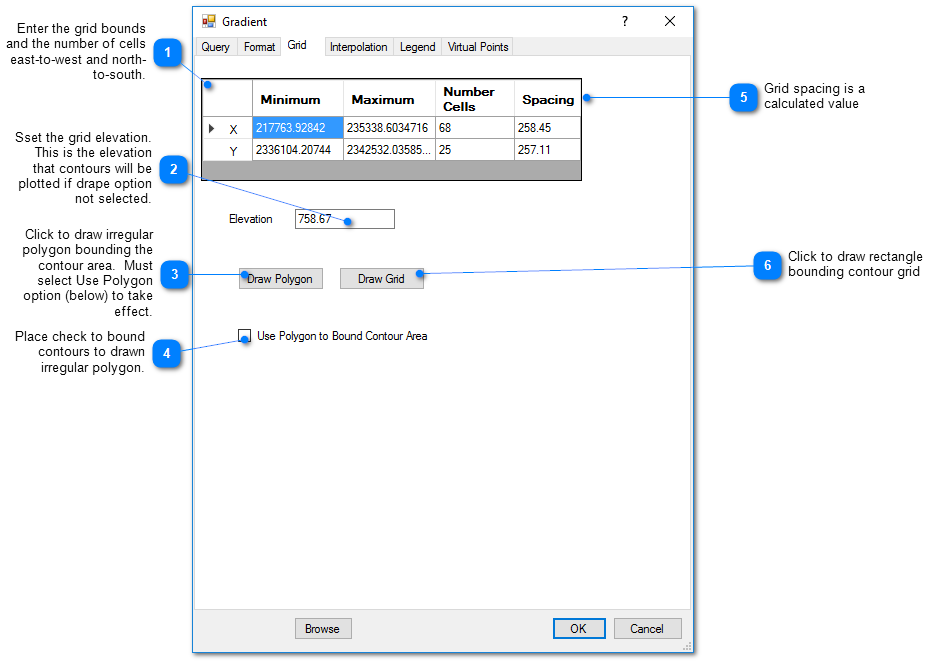Open the Virtual Points tab
930x663 pixels.
coord(478,47)
